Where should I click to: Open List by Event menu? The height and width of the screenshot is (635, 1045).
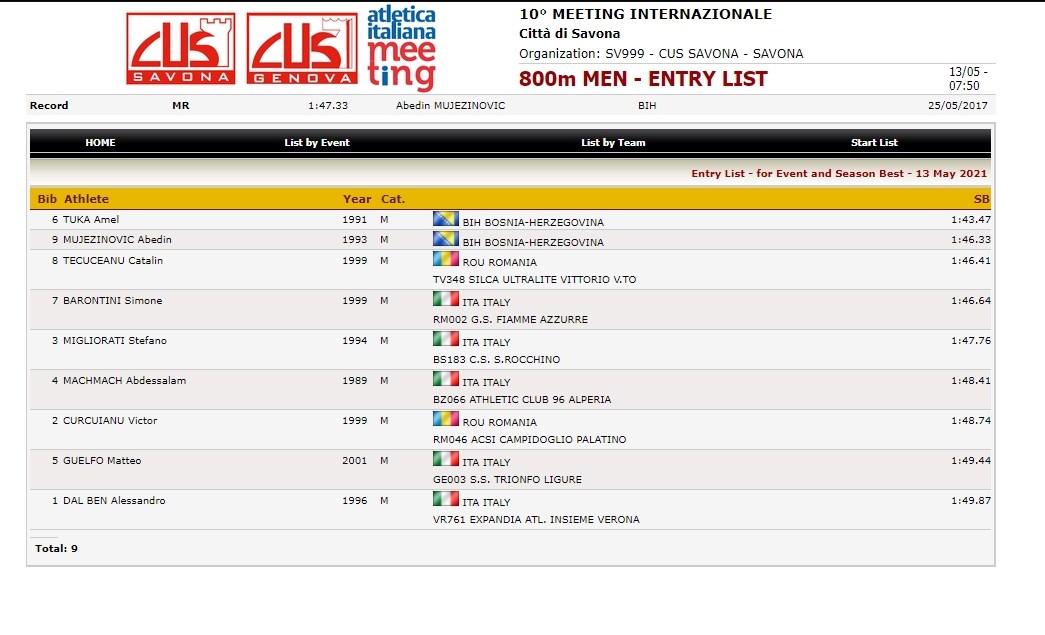pyautogui.click(x=317, y=143)
